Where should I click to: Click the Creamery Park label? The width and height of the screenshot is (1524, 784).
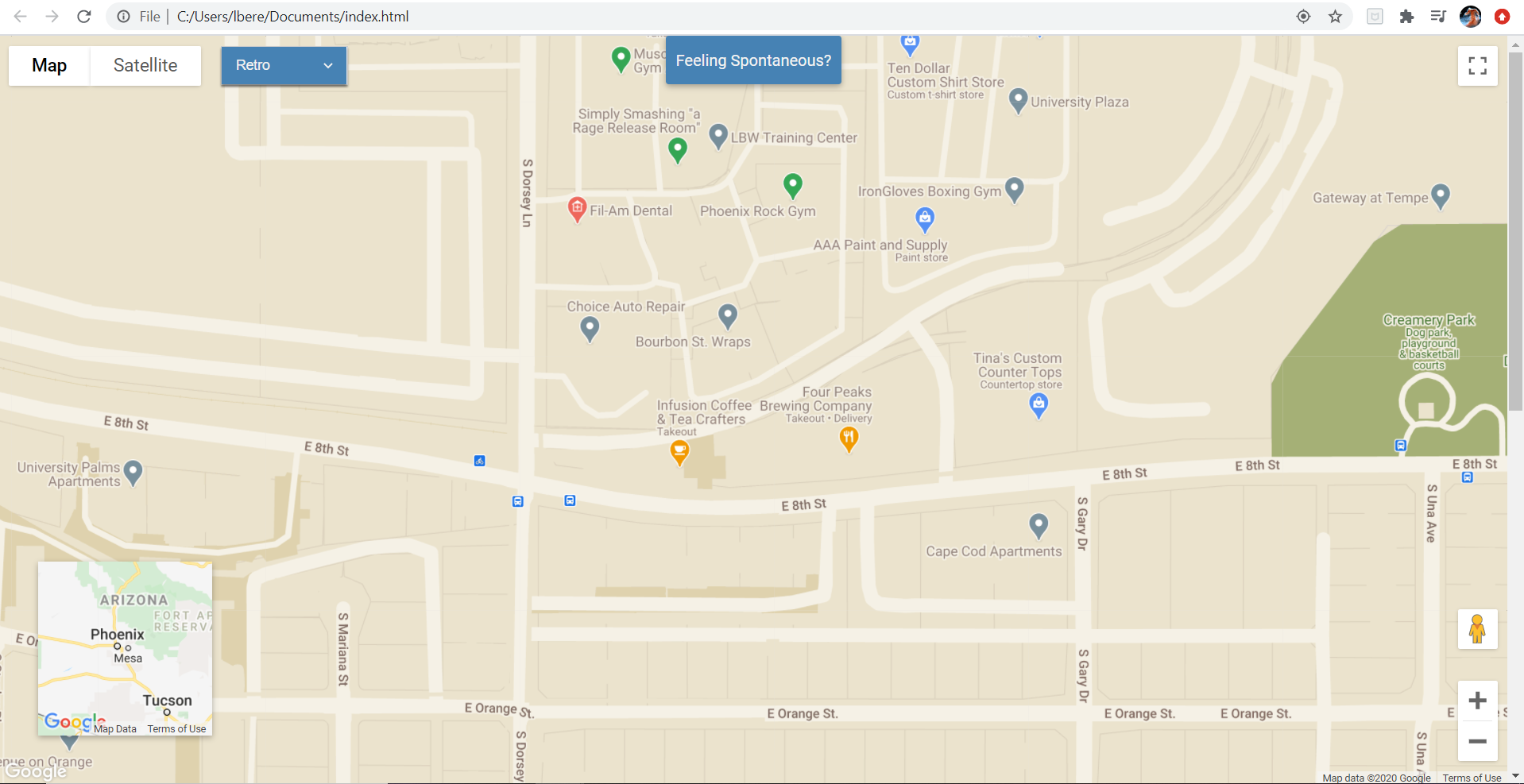click(1429, 320)
